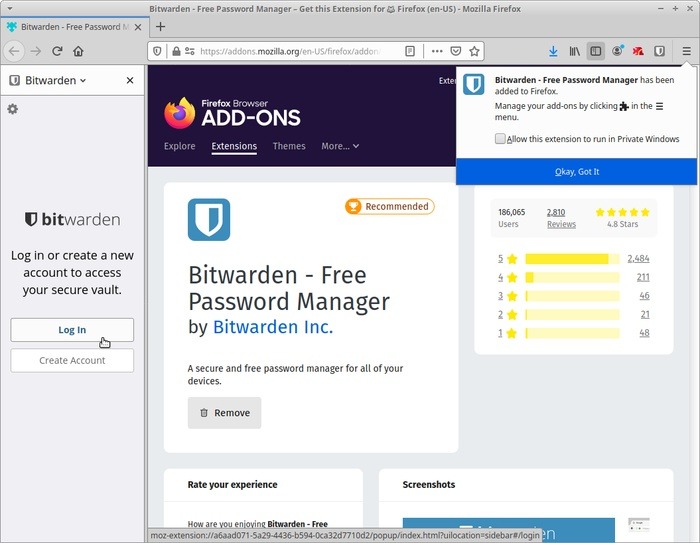Toggle Reader View icon
The width and height of the screenshot is (700, 543).
coord(410,51)
